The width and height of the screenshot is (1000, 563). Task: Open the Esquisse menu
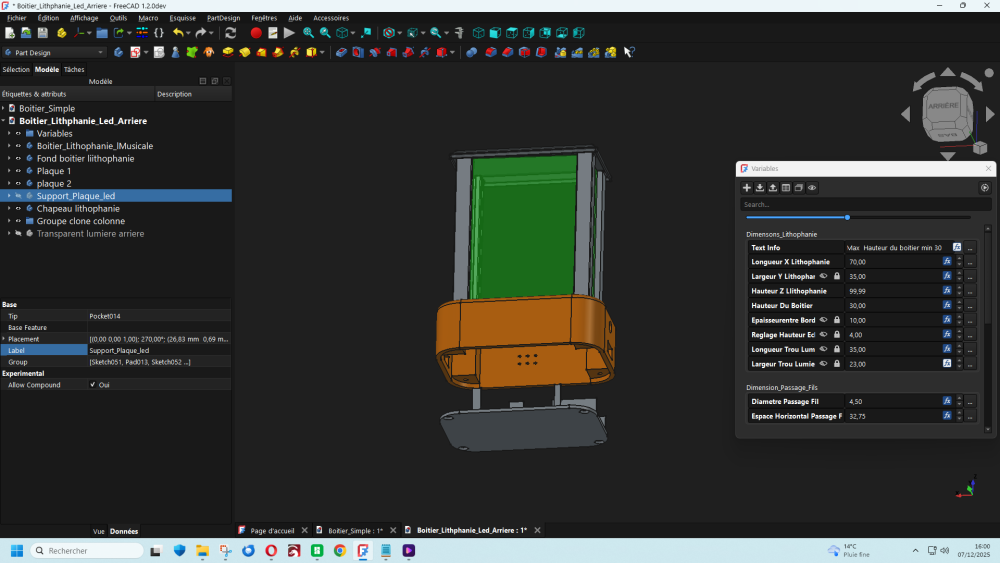pos(183,18)
